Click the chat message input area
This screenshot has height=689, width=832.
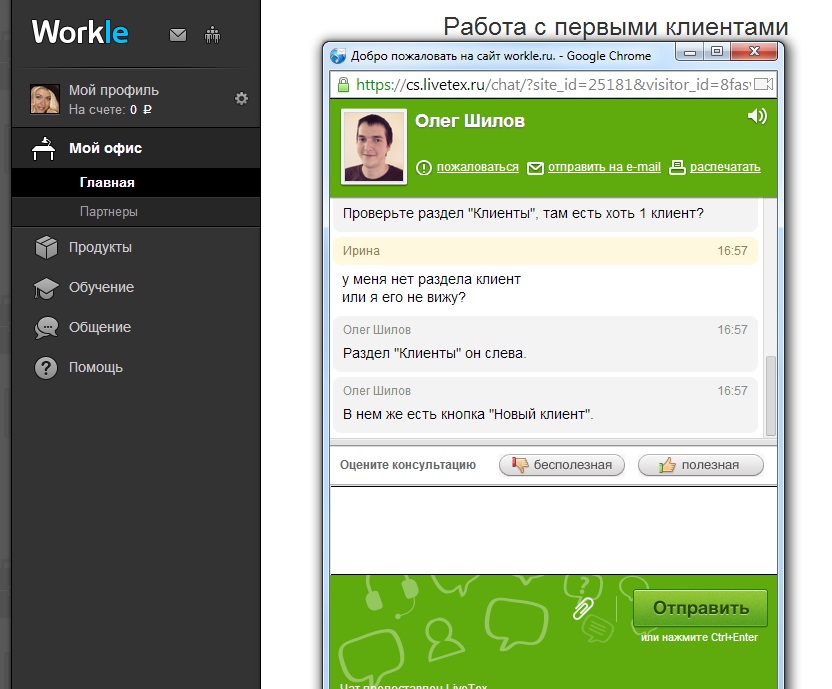click(553, 530)
